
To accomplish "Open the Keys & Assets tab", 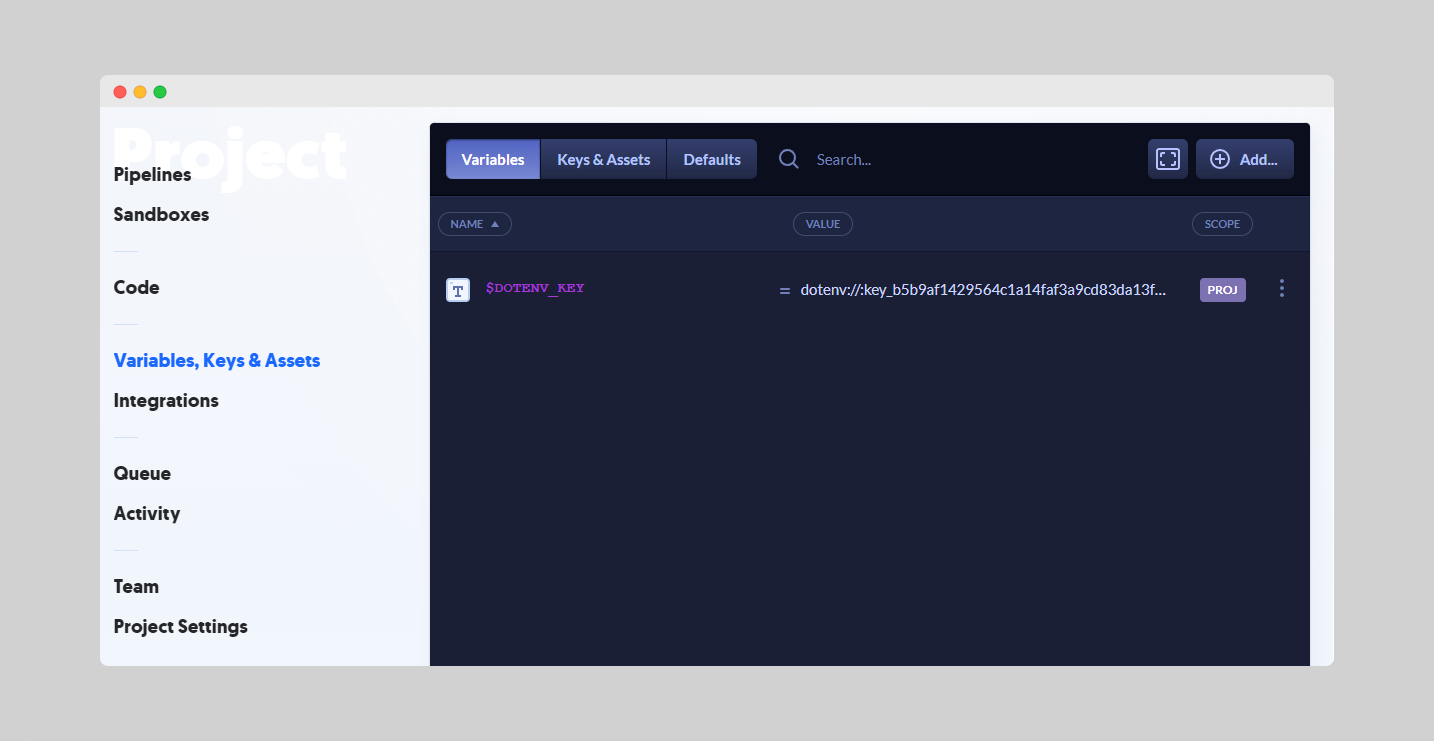I will (603, 159).
